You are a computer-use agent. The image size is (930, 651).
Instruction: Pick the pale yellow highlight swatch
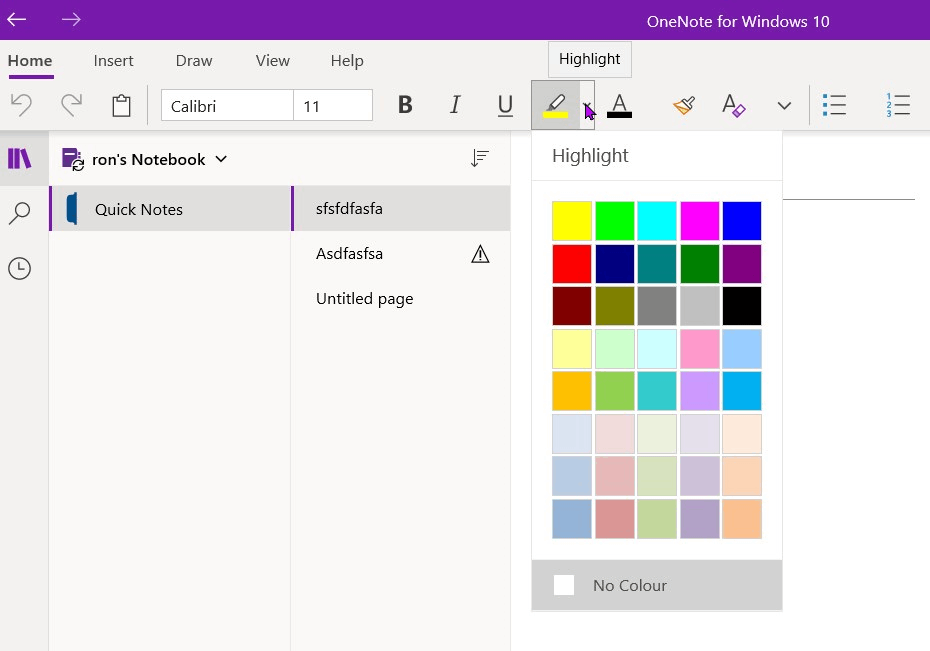click(572, 349)
